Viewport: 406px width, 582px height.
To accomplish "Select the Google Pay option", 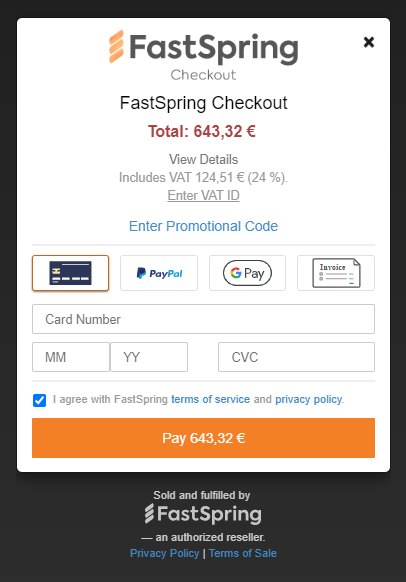I will [247, 273].
